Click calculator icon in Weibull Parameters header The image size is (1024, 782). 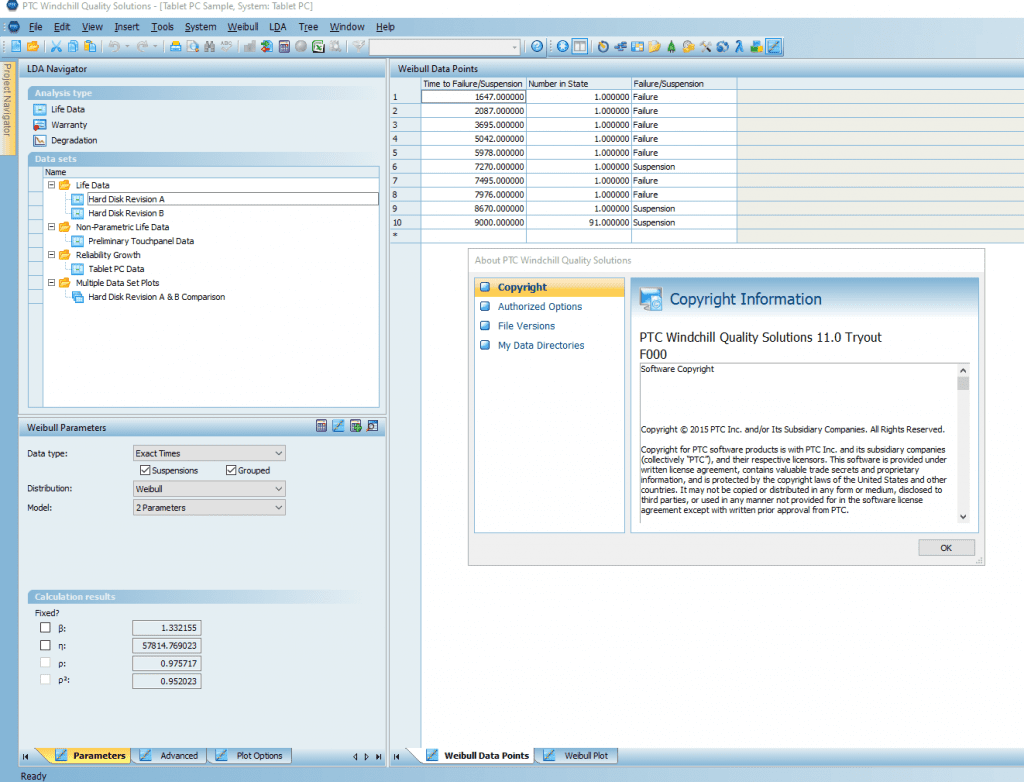322,426
